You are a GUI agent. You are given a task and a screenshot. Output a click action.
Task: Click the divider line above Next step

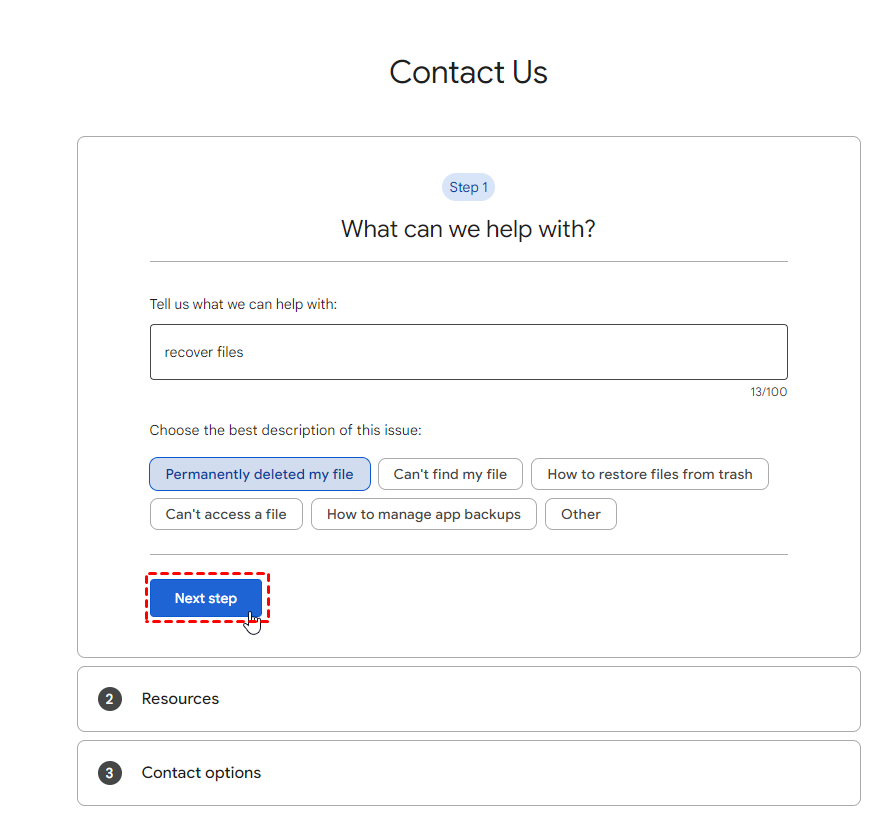[468, 554]
